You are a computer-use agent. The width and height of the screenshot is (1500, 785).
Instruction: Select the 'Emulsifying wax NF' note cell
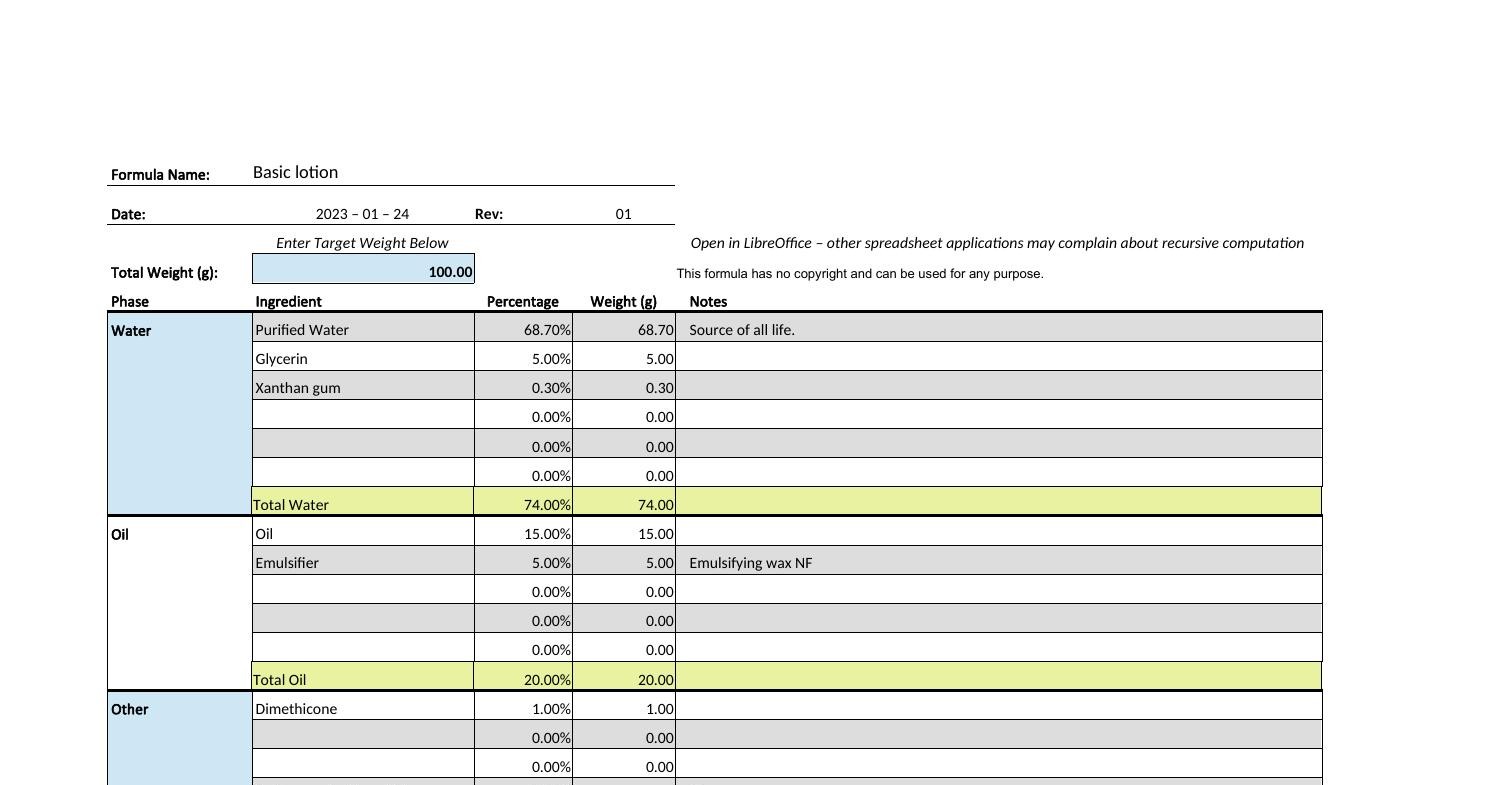click(751, 562)
